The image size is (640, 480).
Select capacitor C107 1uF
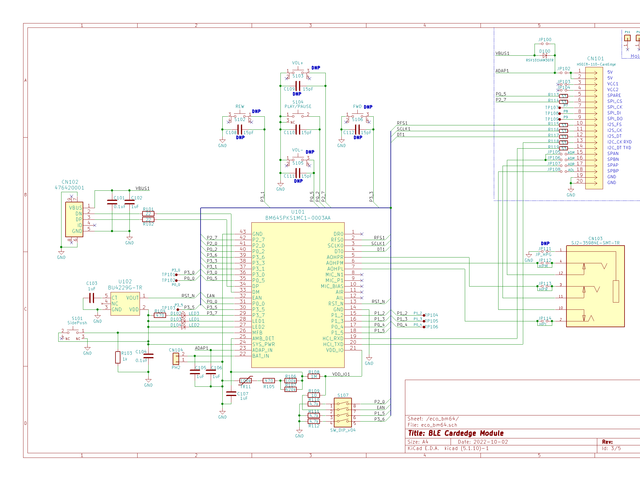tap(231, 393)
